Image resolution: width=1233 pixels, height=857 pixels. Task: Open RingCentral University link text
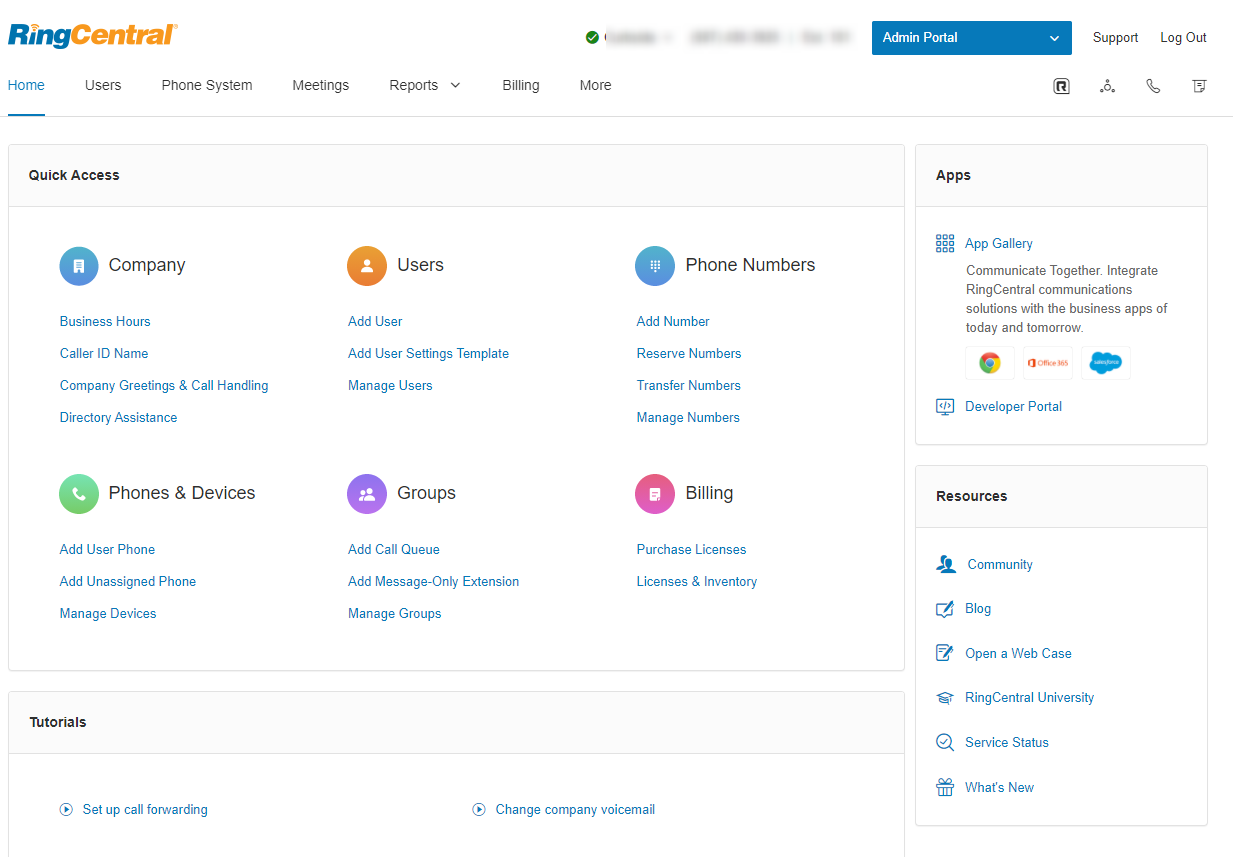point(1030,698)
